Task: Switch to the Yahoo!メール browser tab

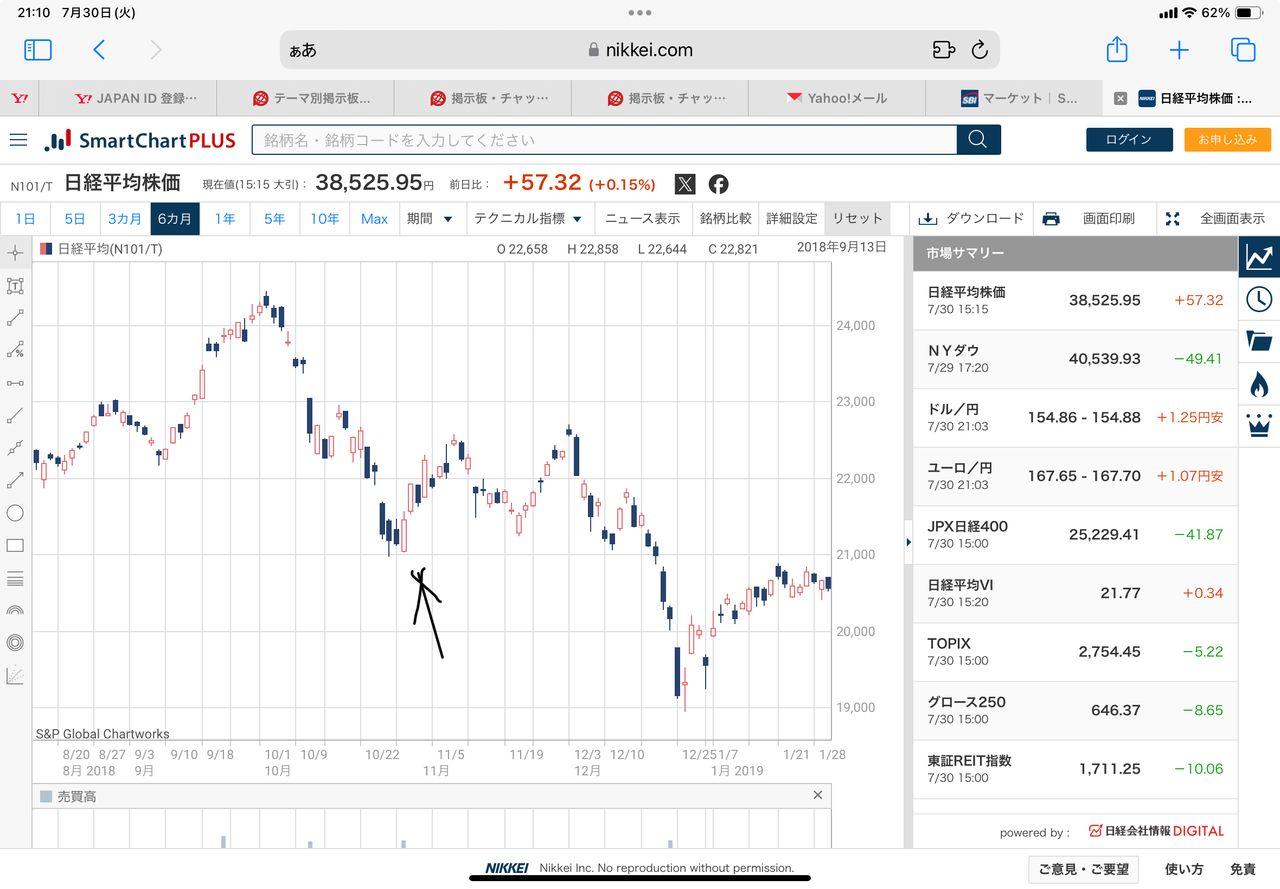Action: 836,98
